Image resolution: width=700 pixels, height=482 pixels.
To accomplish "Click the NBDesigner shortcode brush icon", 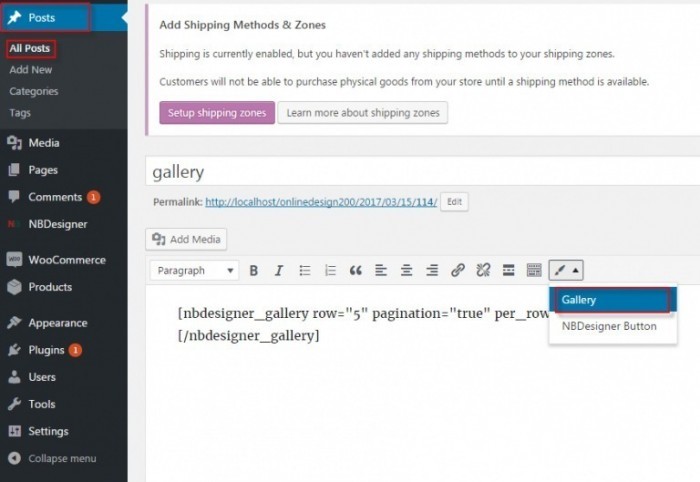I will 559,270.
